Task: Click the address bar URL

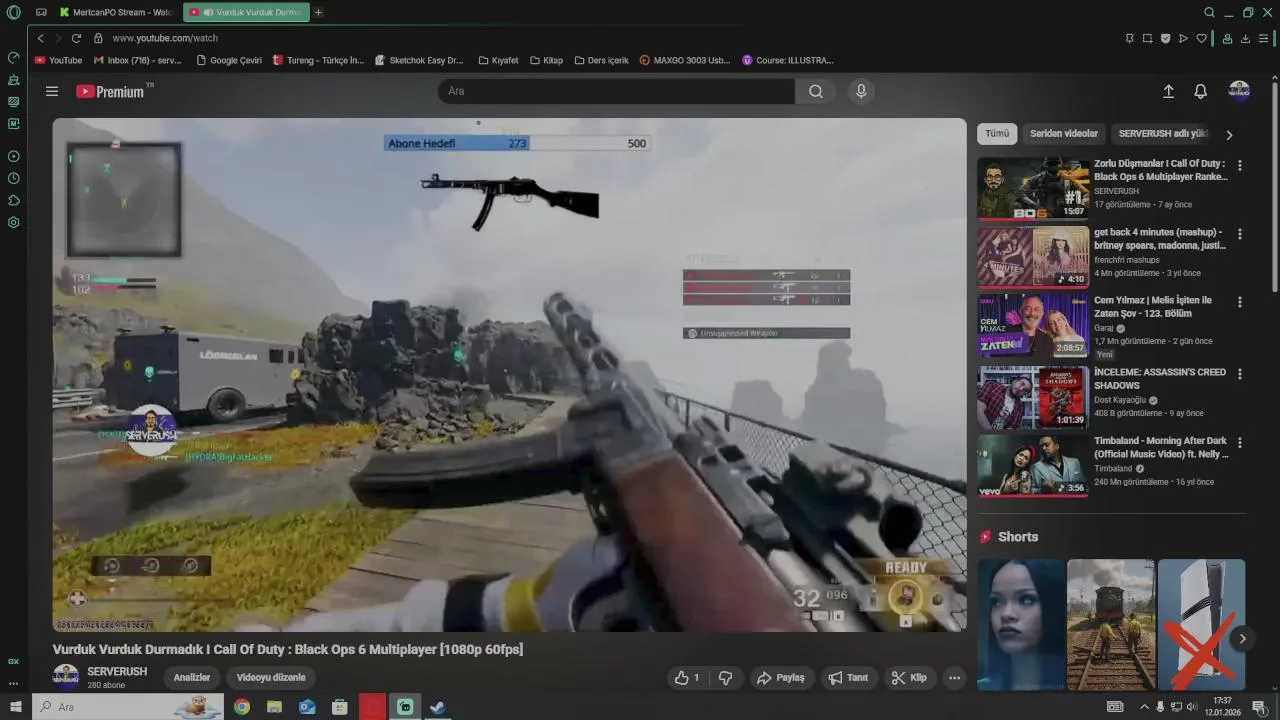Action: click(165, 38)
